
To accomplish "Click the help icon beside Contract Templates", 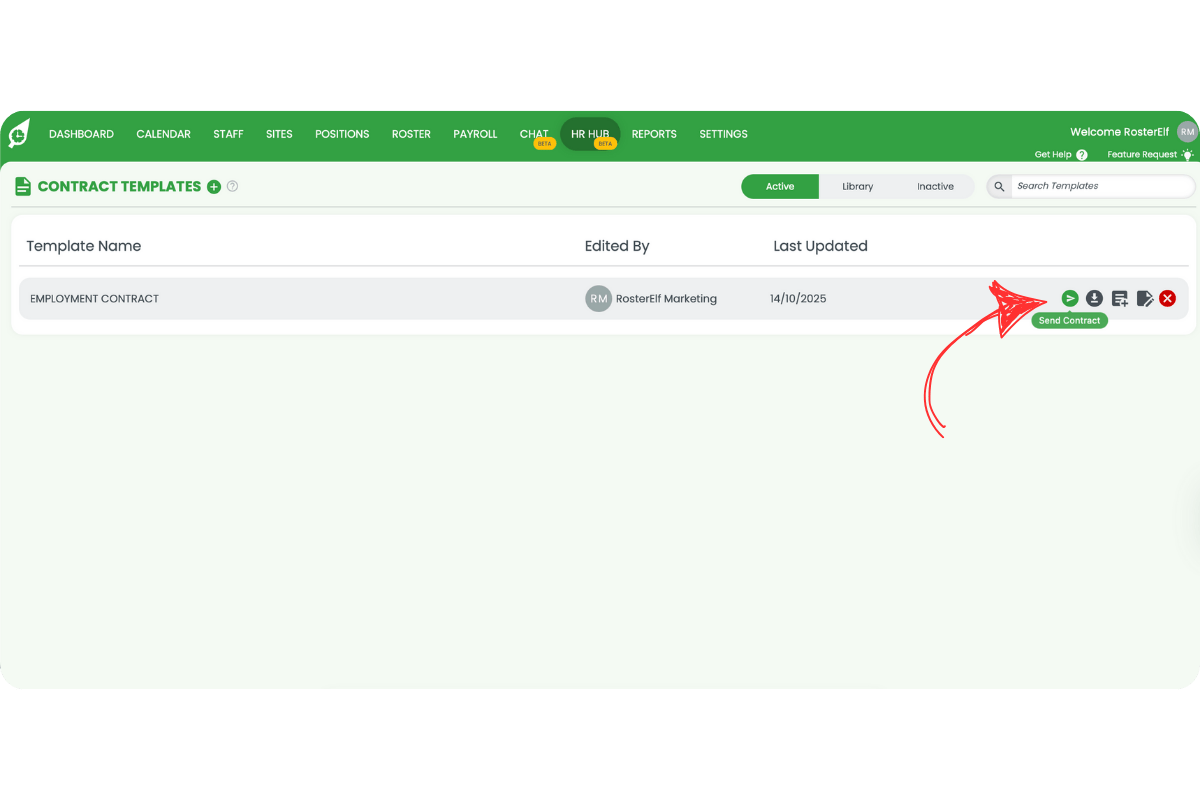I will [x=232, y=187].
